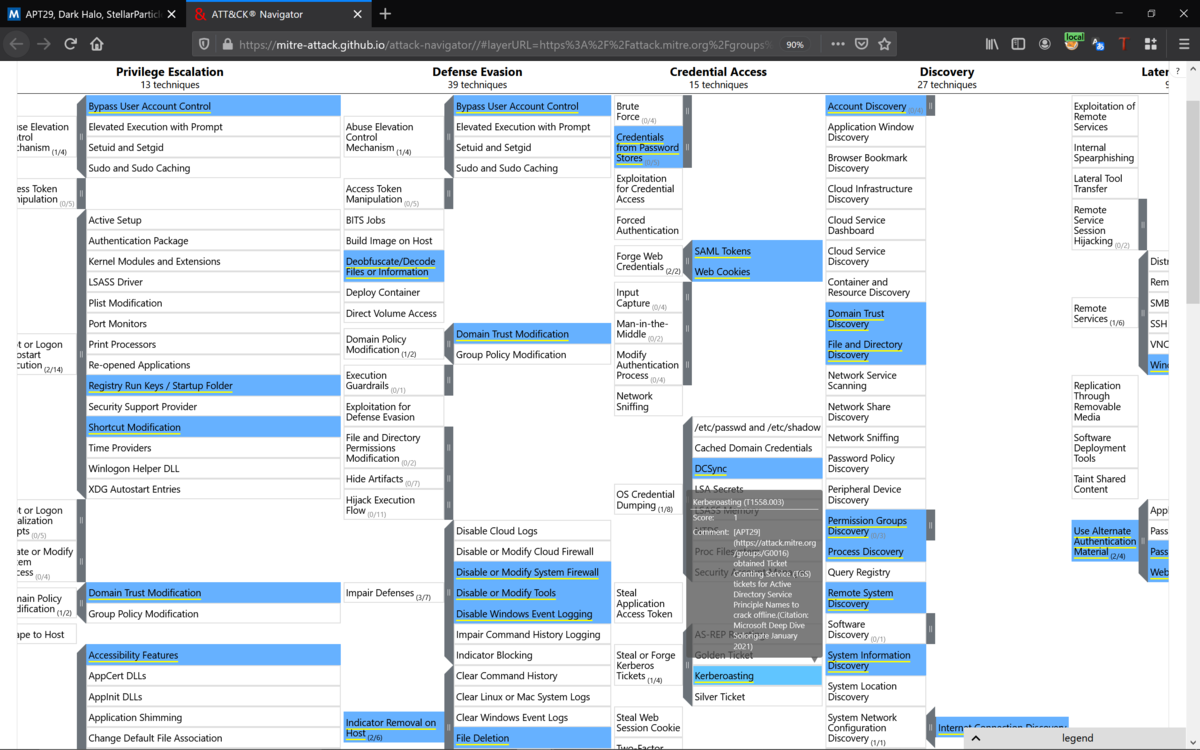The image size is (1200, 750).
Task: Select SAML Tokens sub-technique
Action: 757,251
